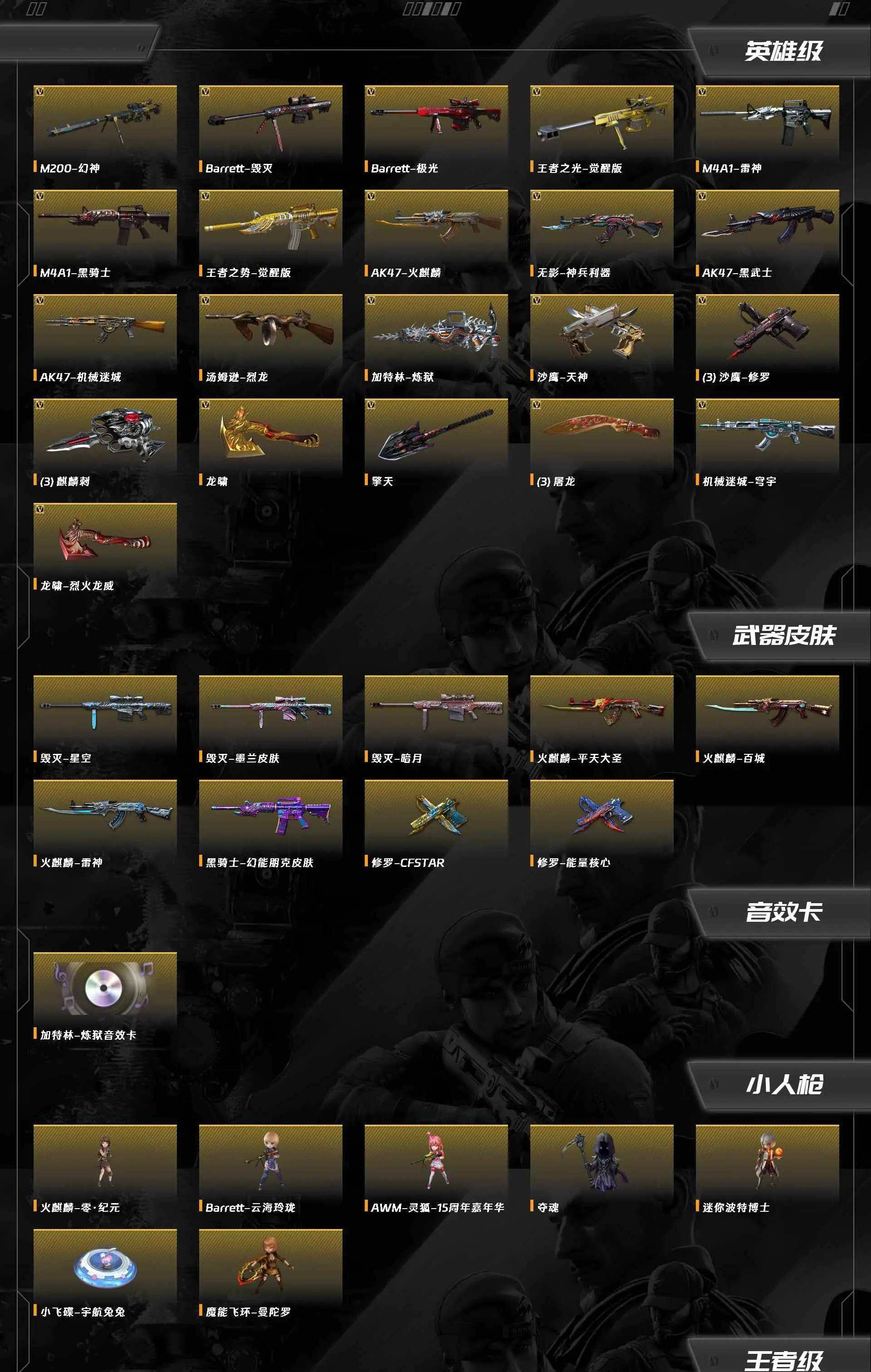Viewport: 871px width, 1372px height.
Task: Open the 火麒麟-平天大圣 skin card
Action: (x=602, y=720)
